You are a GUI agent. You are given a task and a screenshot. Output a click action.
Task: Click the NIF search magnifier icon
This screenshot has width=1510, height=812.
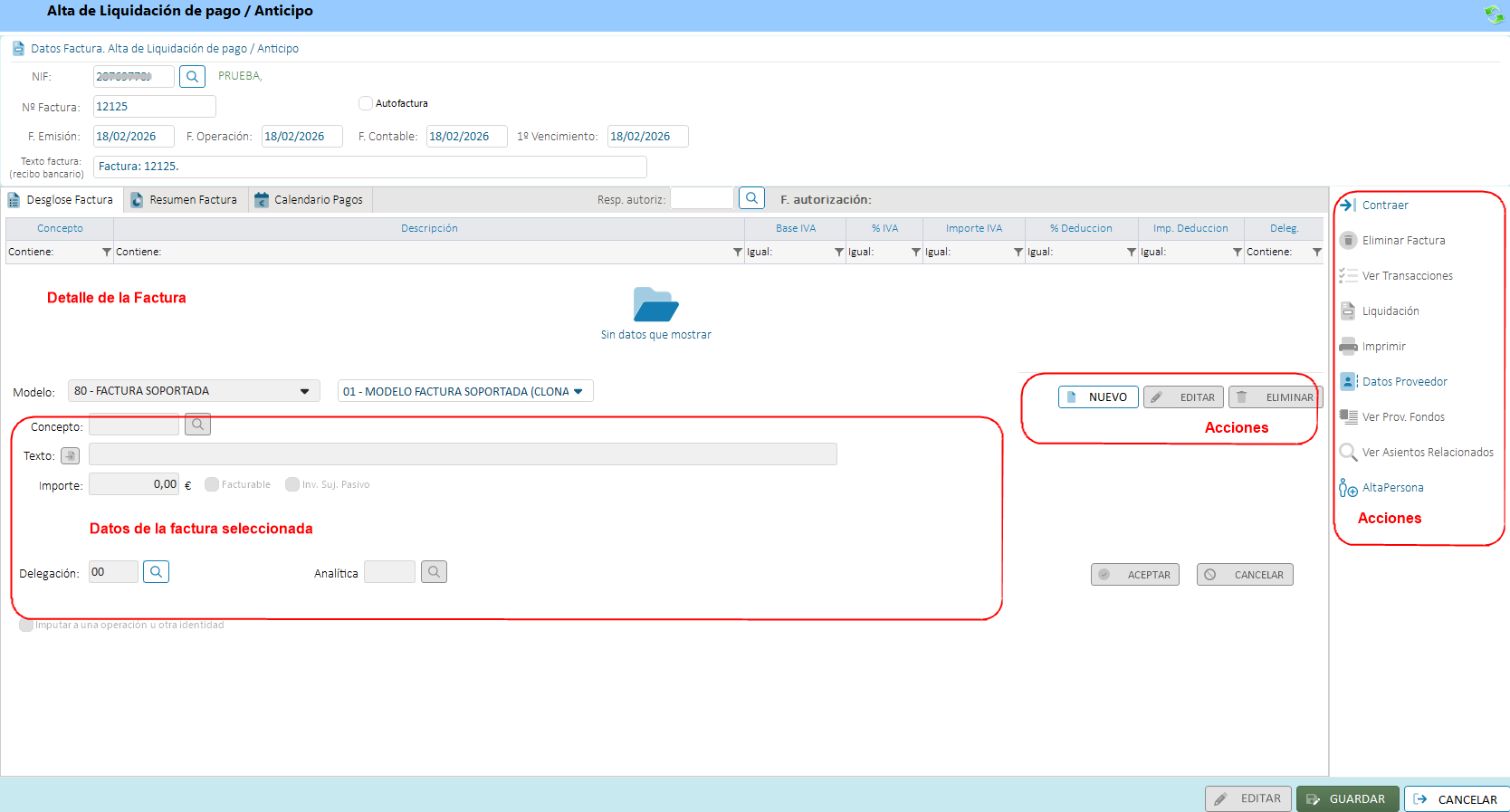pos(192,77)
